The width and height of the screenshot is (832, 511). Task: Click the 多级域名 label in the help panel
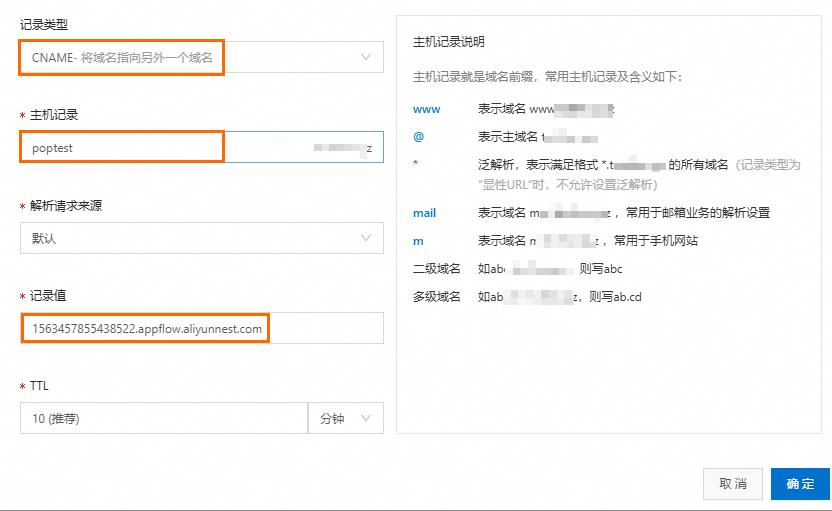pos(436,297)
